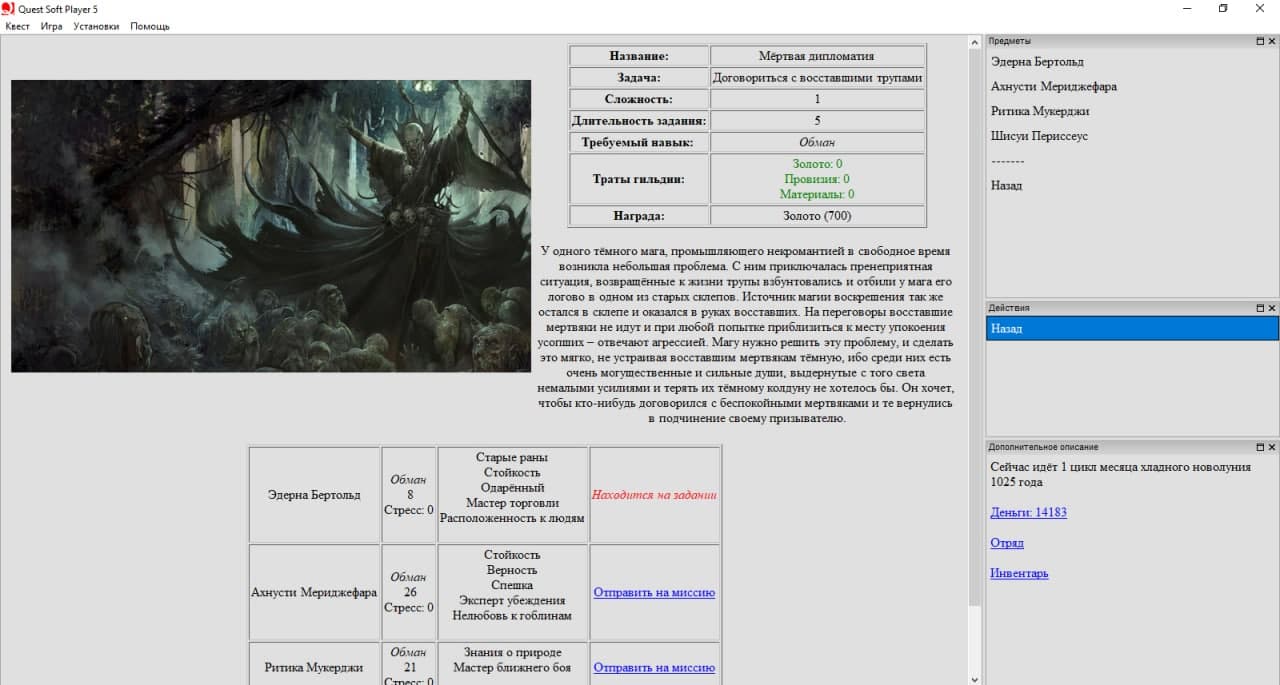Screen dimensions: 1280x685
Task: Click the Quest Soft Player app icon in title bar
Action: point(9,8)
